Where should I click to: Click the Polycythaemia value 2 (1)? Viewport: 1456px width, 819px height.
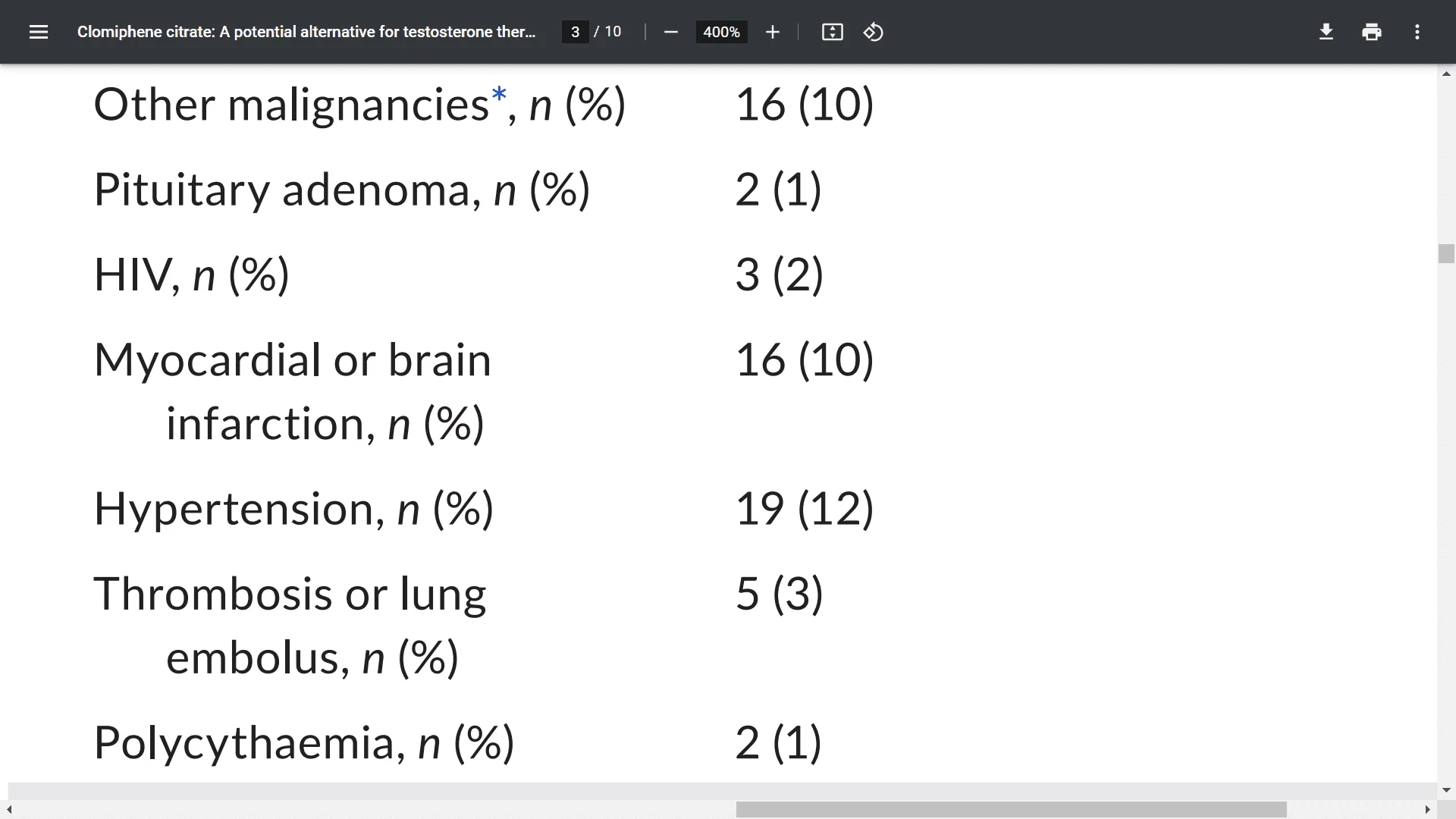tap(779, 742)
